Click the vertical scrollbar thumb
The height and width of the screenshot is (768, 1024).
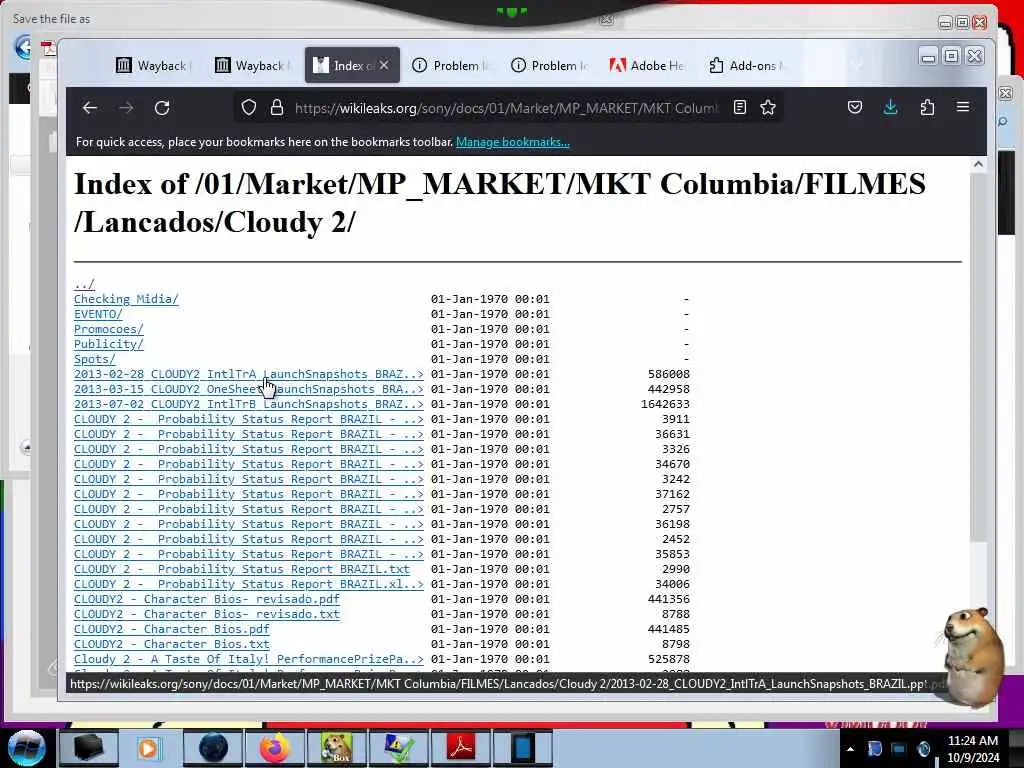pyautogui.click(x=978, y=357)
